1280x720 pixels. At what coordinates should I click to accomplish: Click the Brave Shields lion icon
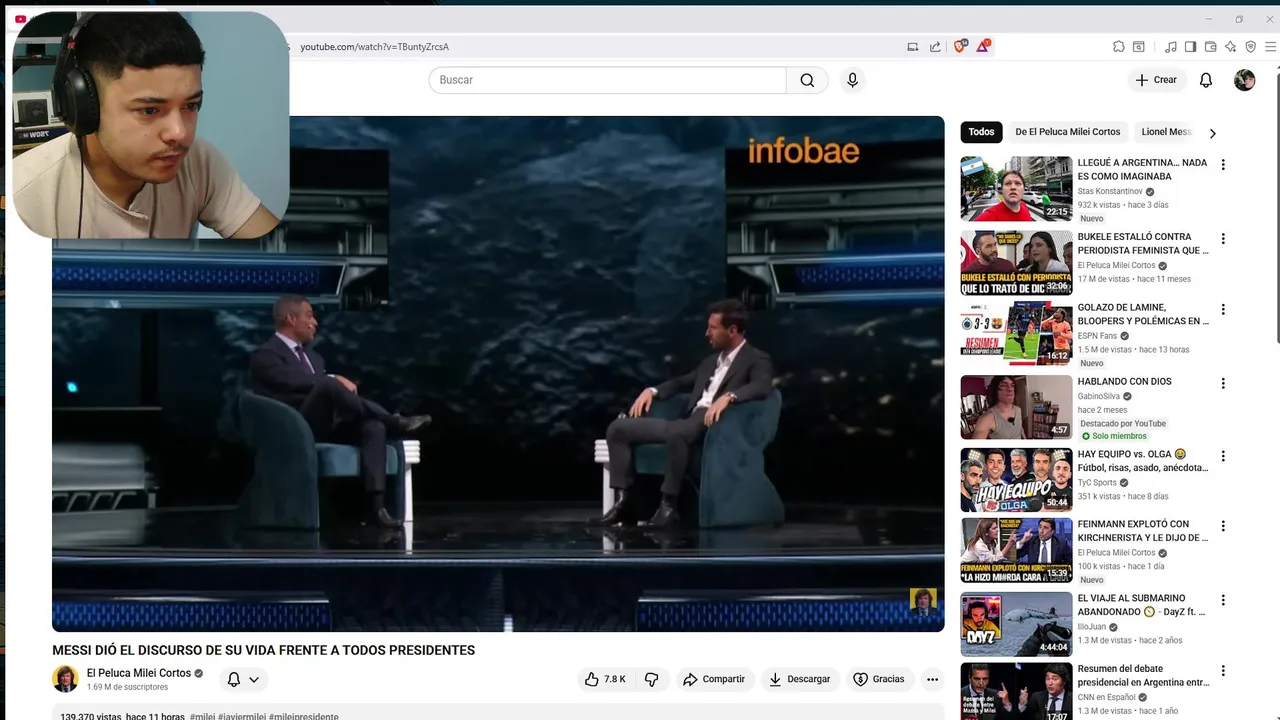[x=961, y=46]
